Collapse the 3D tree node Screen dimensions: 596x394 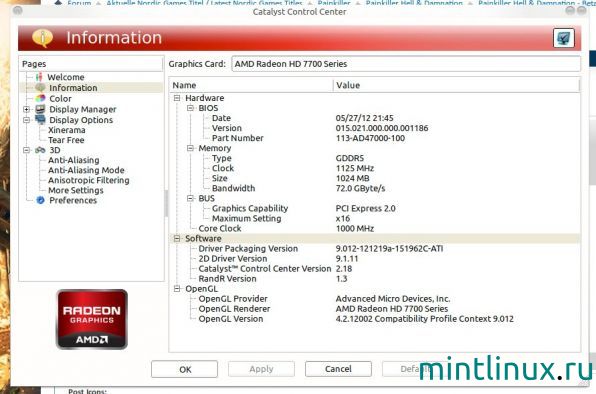pos(26,150)
